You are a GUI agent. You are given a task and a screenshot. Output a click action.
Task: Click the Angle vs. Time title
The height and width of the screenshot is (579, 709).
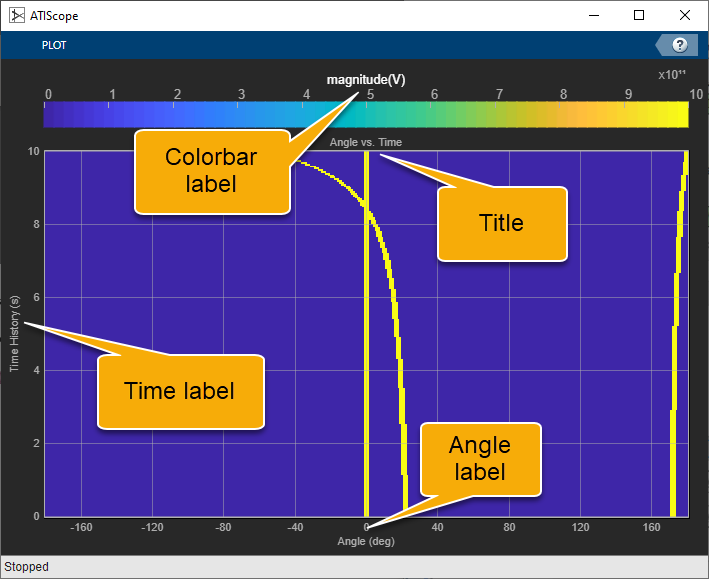tap(366, 142)
